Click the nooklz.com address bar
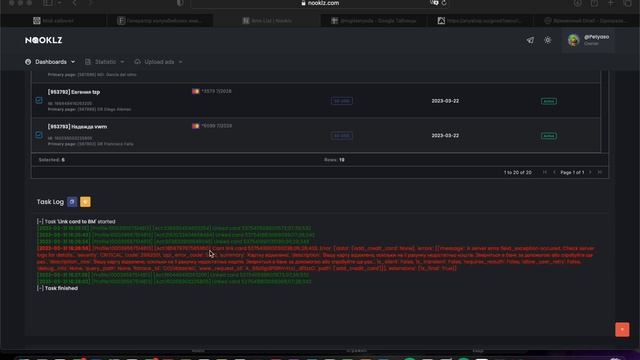 (320, 3)
